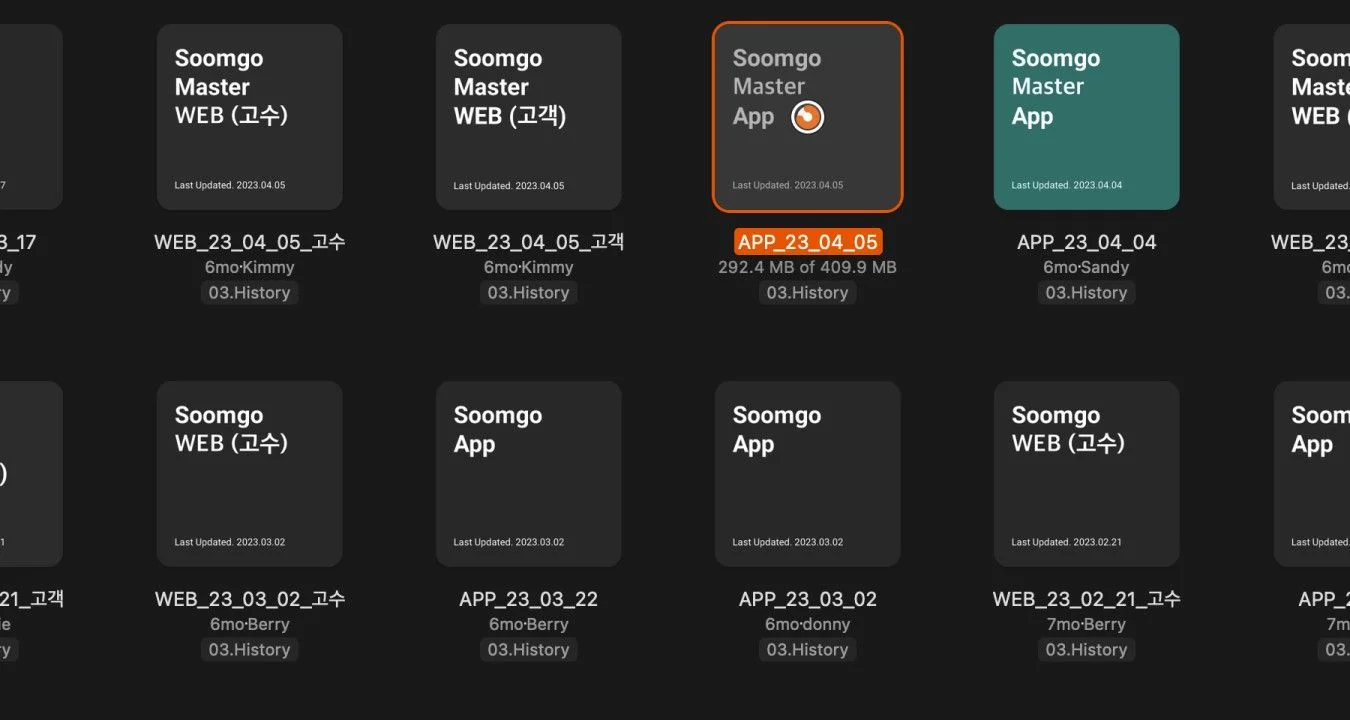Select the WEB_23_04_05_고객 document thumbnail
This screenshot has height=720, width=1350.
click(528, 117)
